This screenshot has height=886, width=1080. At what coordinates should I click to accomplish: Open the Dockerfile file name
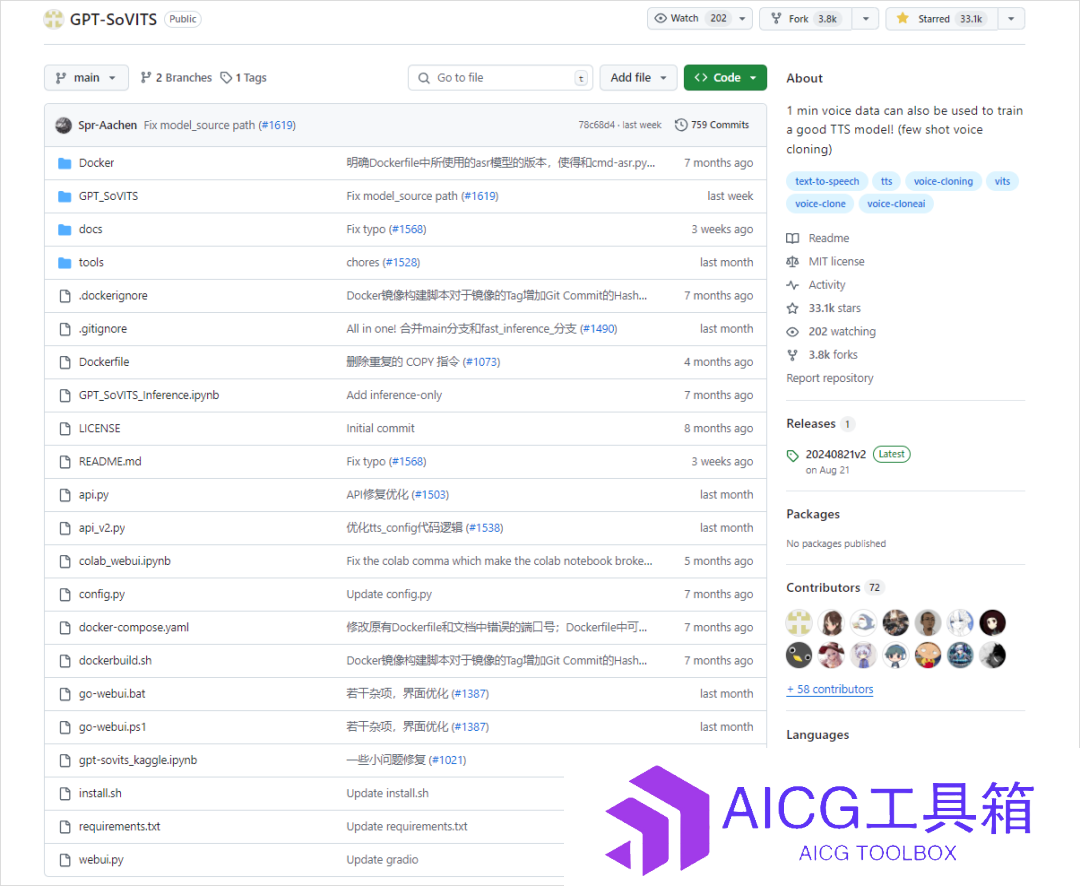click(104, 362)
